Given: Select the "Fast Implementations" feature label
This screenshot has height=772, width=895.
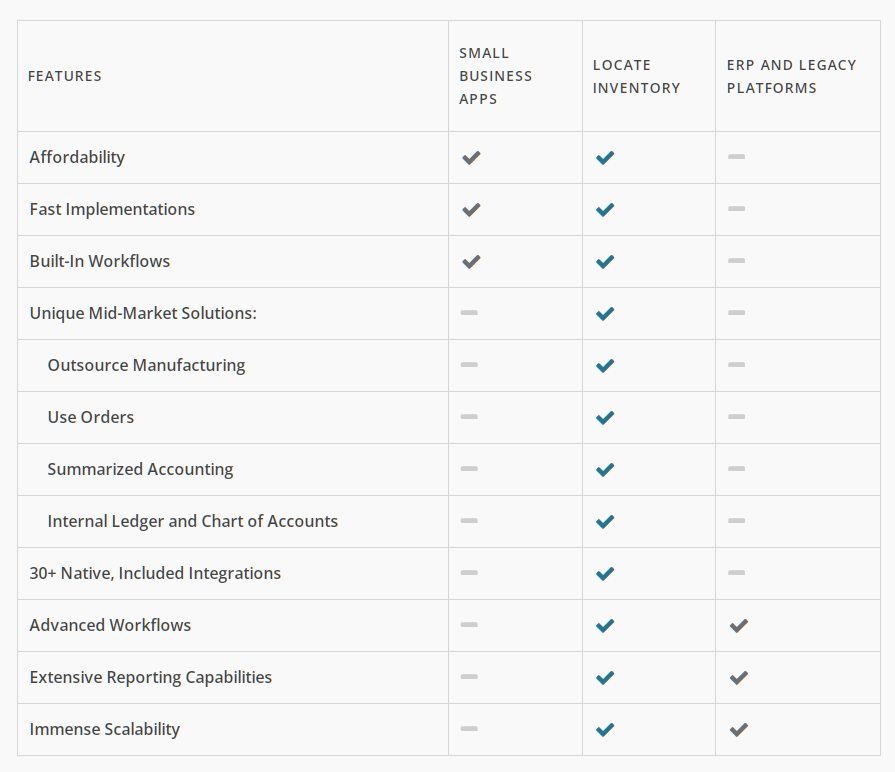Looking at the screenshot, I should point(112,209).
